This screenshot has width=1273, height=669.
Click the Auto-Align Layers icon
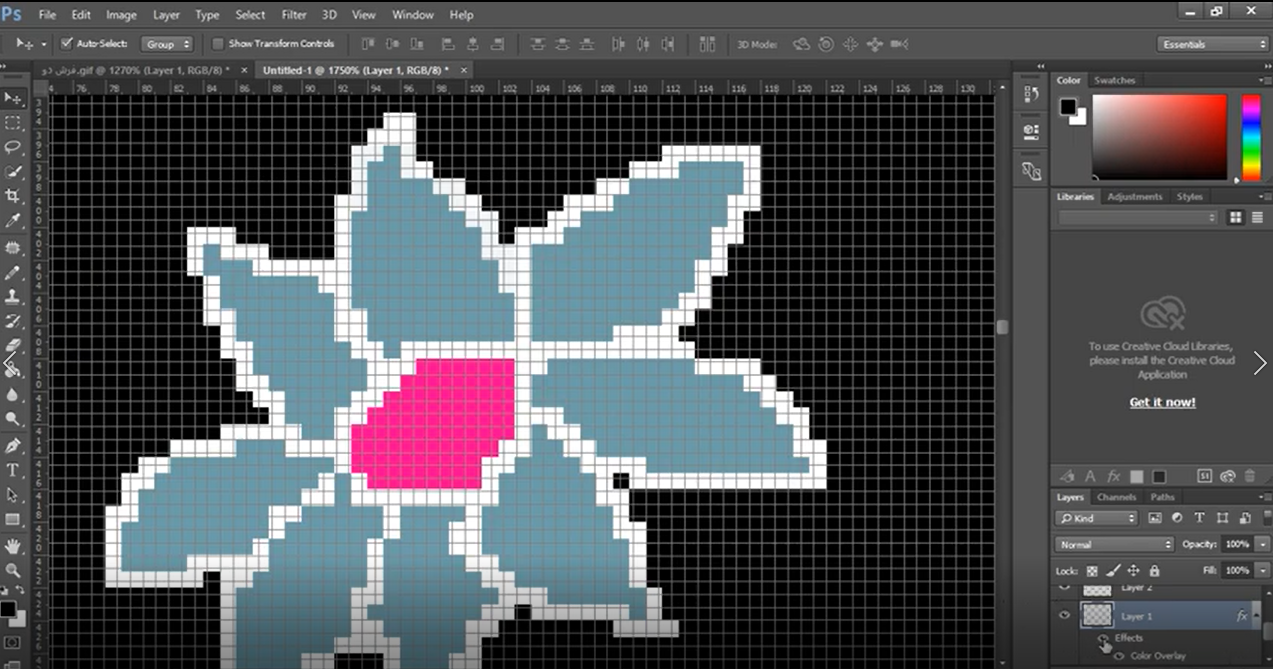tap(708, 44)
